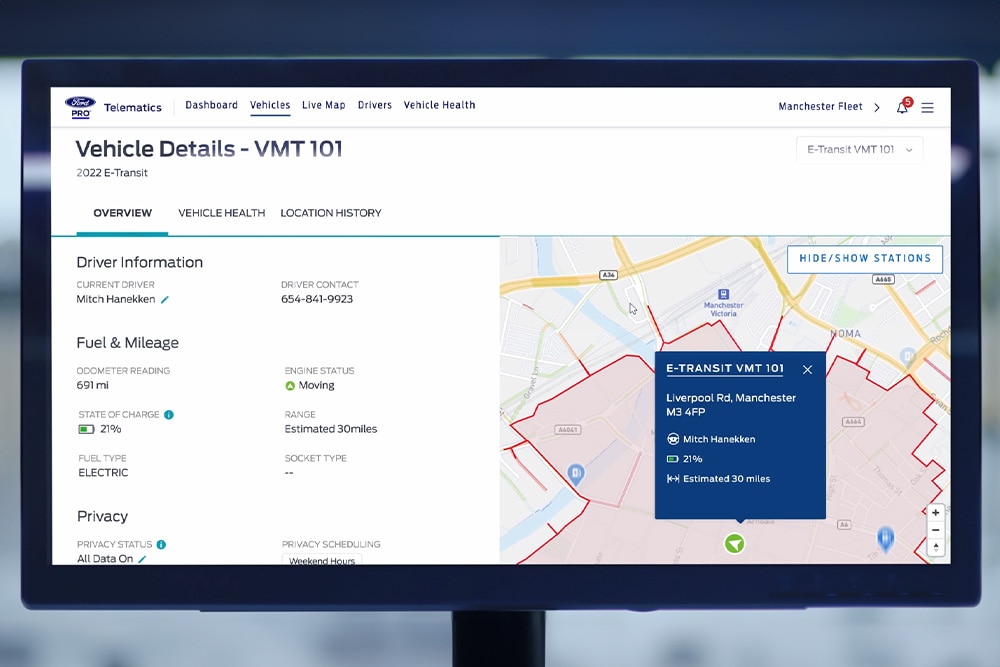The width and height of the screenshot is (1000, 667).
Task: Select the Location History tab
Action: click(x=332, y=213)
